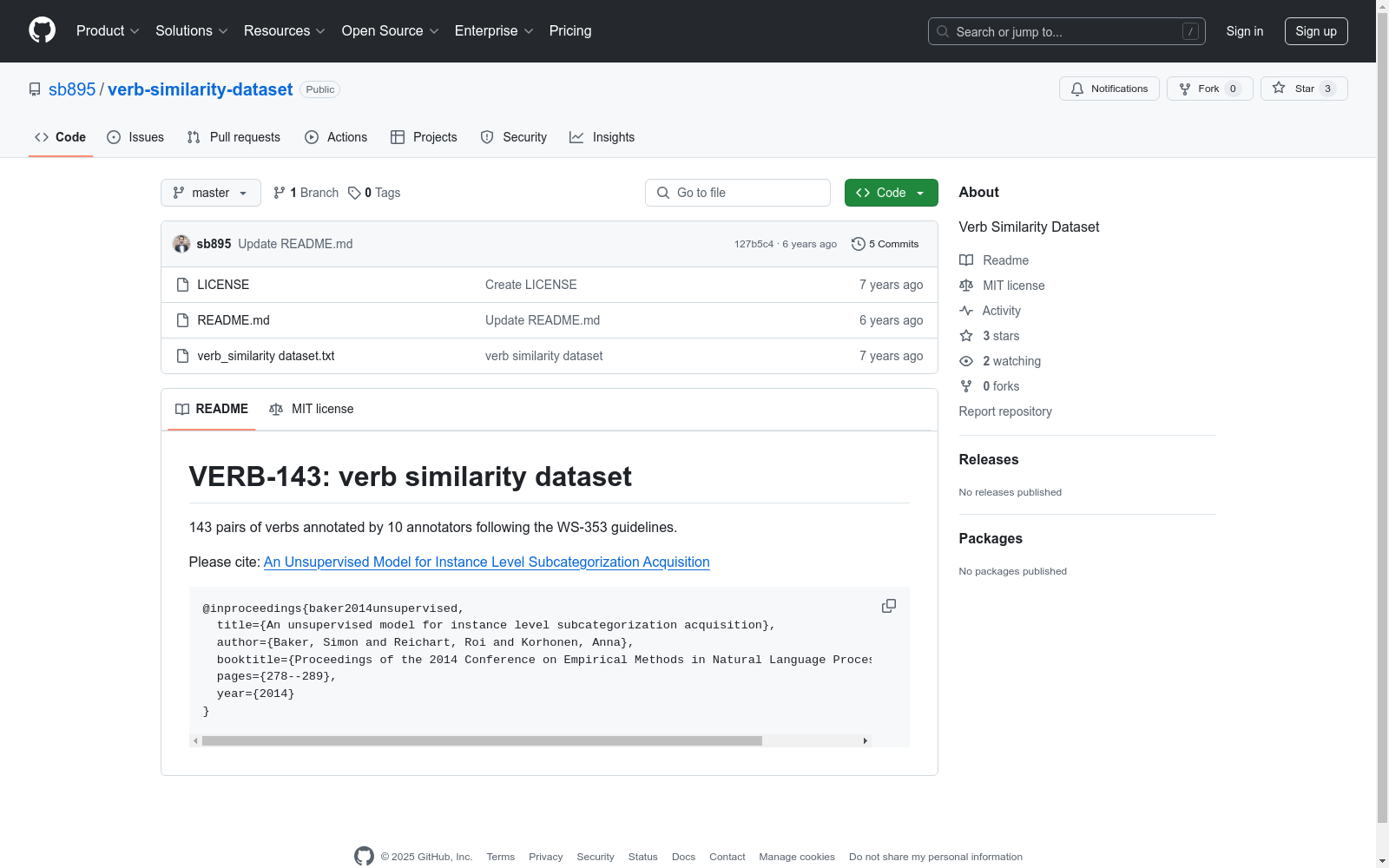Open the README.md file
The image size is (1389, 868).
(234, 320)
